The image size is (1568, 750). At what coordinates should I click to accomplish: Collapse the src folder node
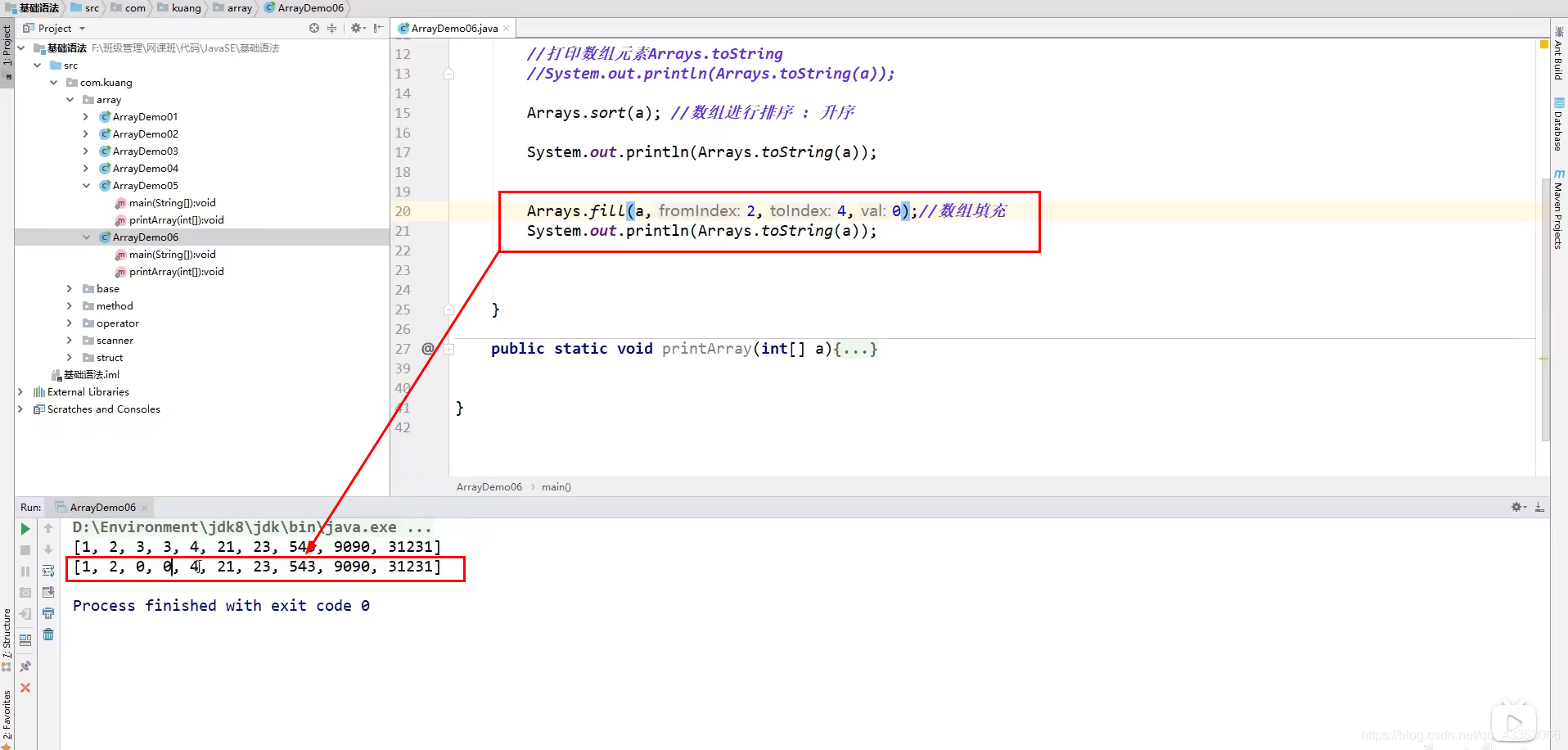38,66
